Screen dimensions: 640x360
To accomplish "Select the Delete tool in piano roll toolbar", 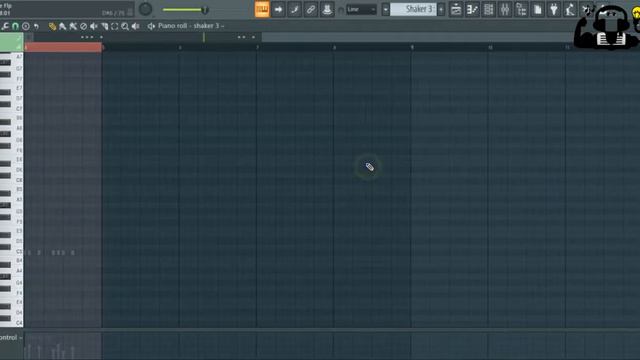I will pos(83,26).
